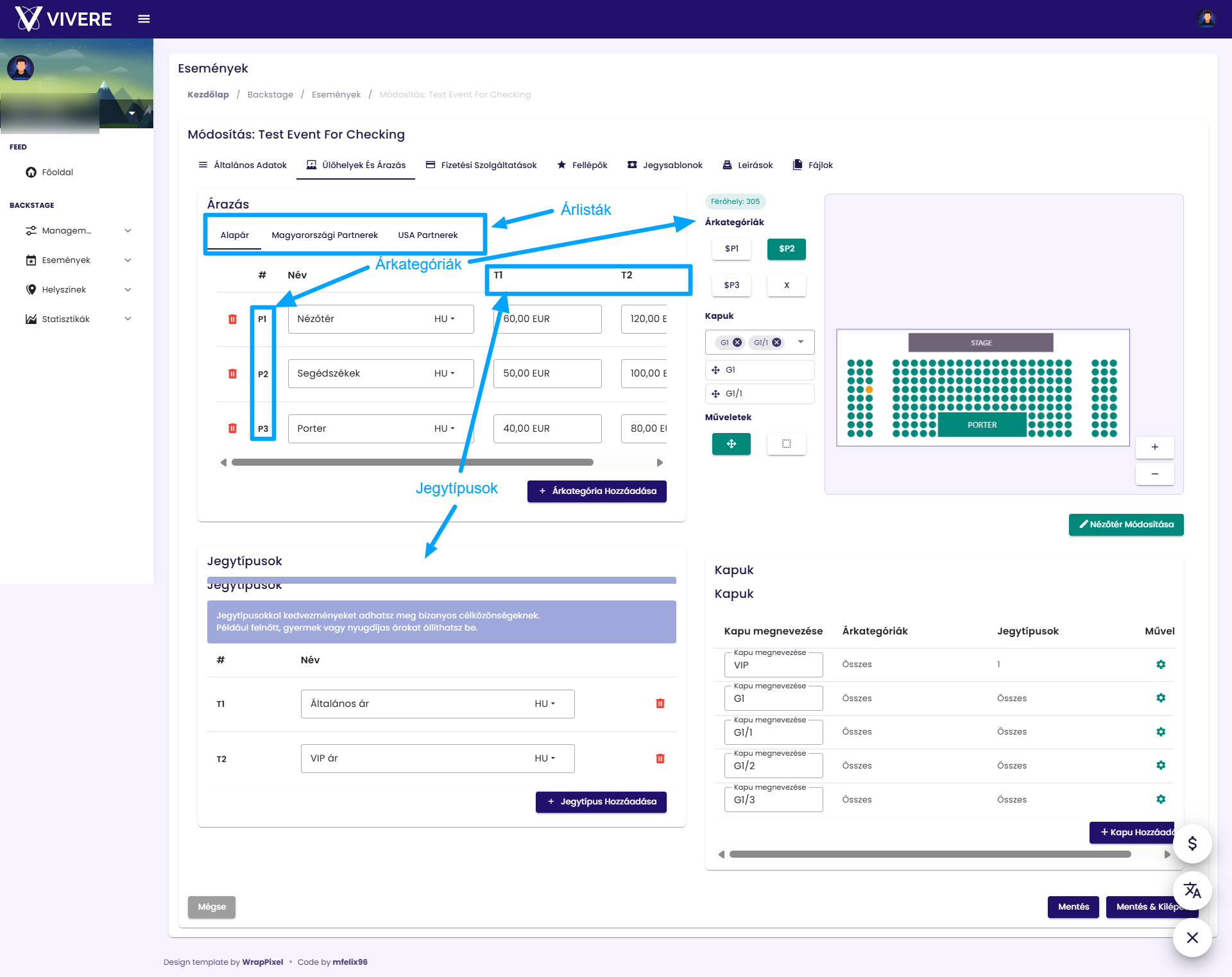Click the Nézőtér Módosítása button
Screen dimensions: 1232x977
1126,525
